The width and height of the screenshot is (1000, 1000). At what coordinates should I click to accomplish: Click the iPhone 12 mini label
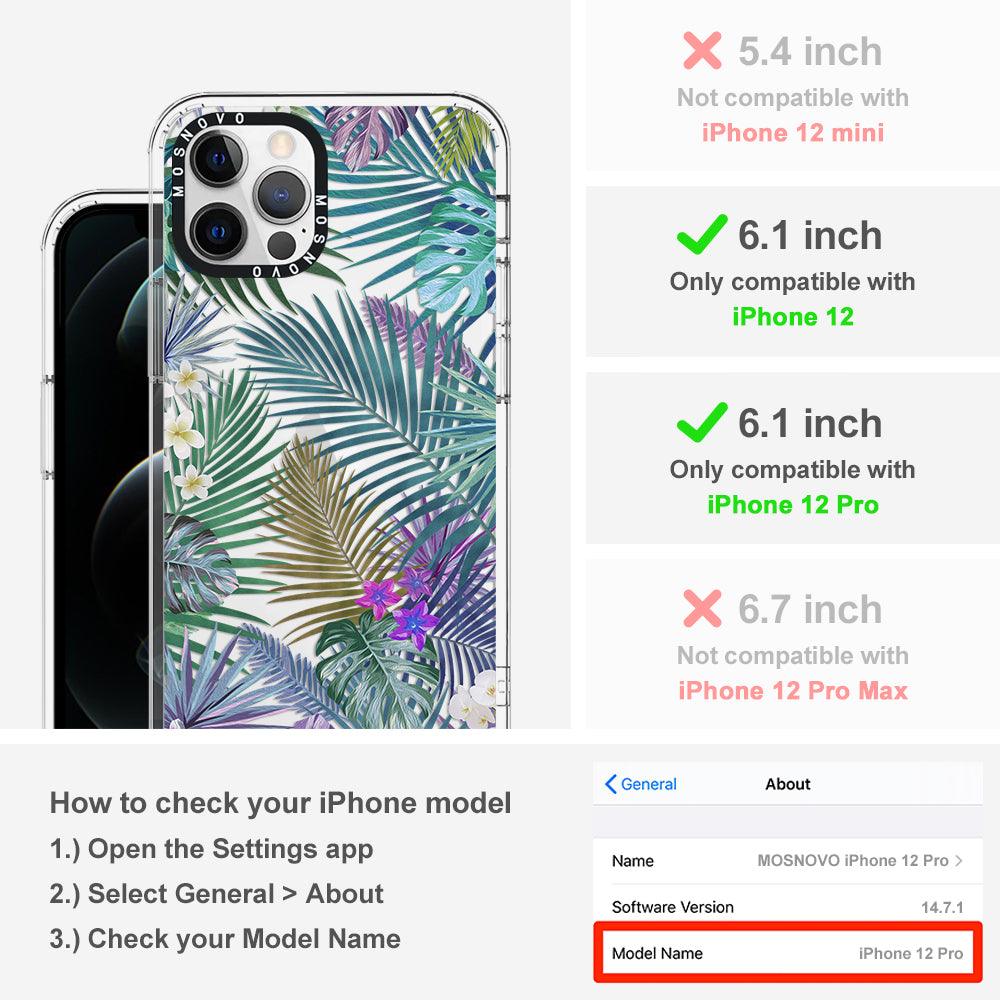point(793,133)
